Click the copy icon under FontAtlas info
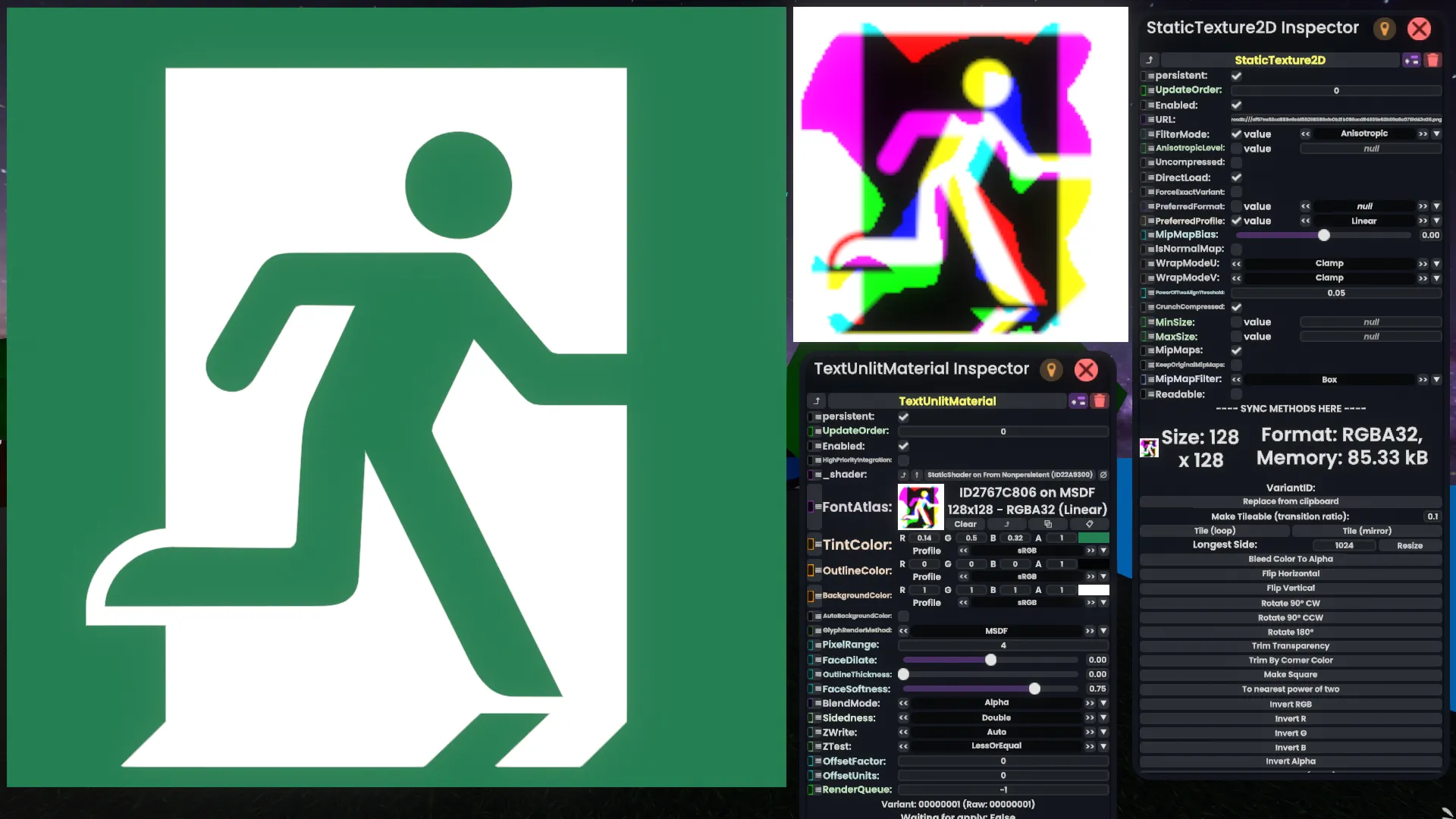This screenshot has width=1456, height=819. [1048, 524]
